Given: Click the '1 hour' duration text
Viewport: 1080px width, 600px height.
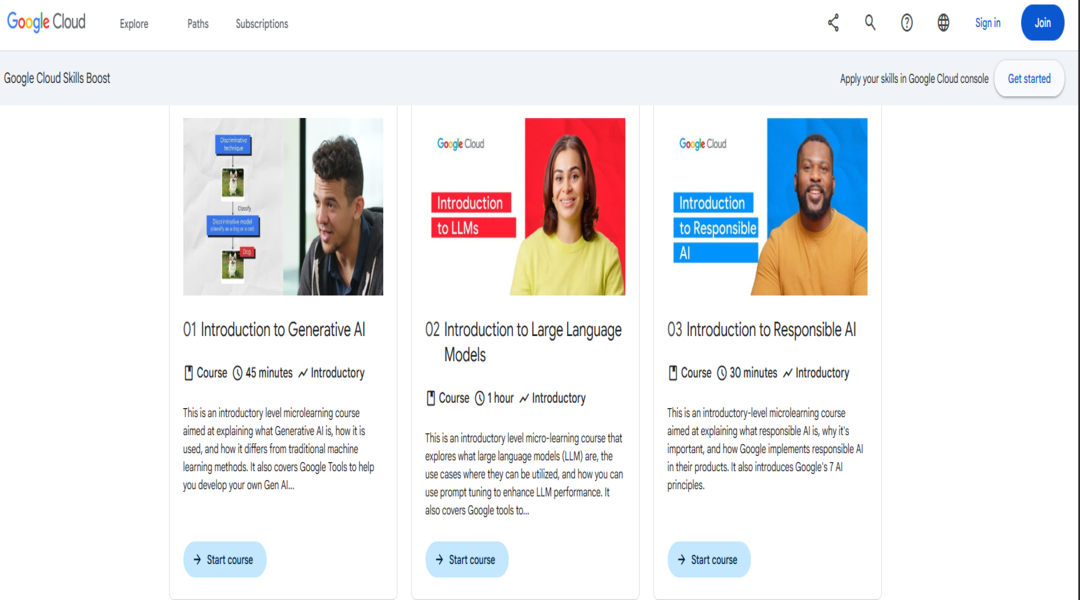Looking at the screenshot, I should 501,398.
